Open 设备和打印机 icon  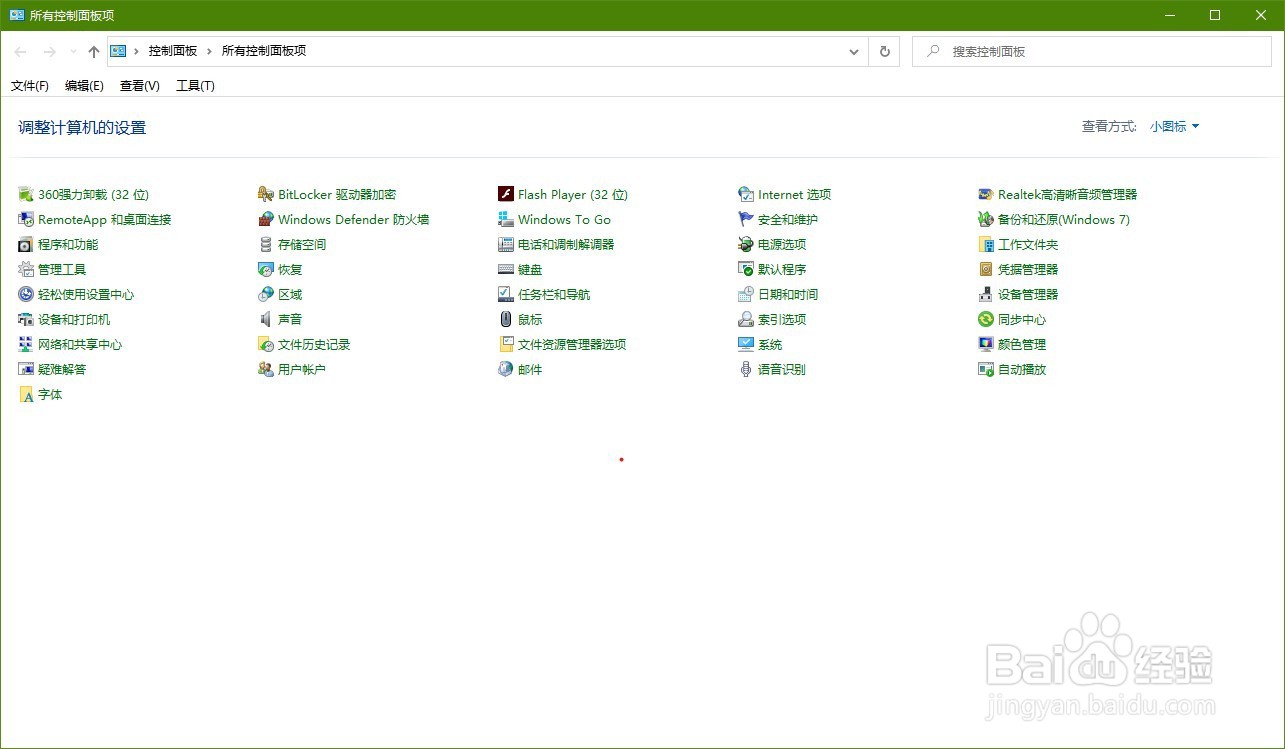pyautogui.click(x=26, y=319)
